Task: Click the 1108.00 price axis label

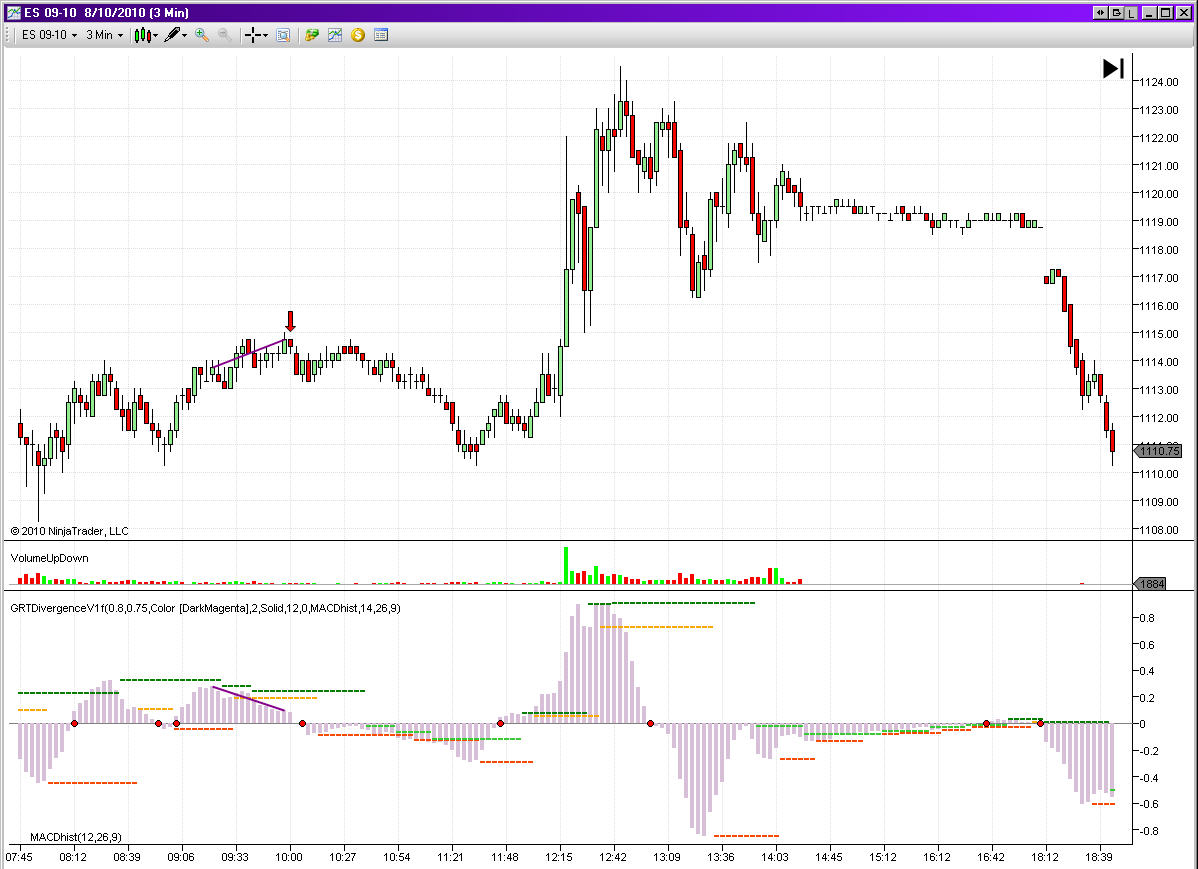Action: coord(1159,530)
